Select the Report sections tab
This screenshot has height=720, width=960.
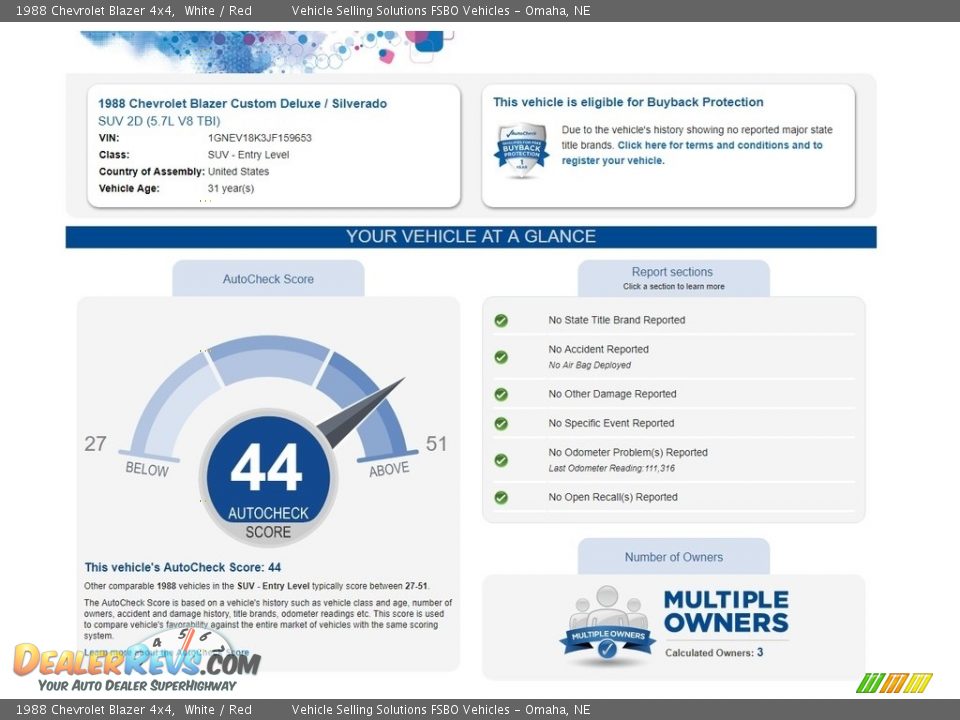tap(673, 278)
